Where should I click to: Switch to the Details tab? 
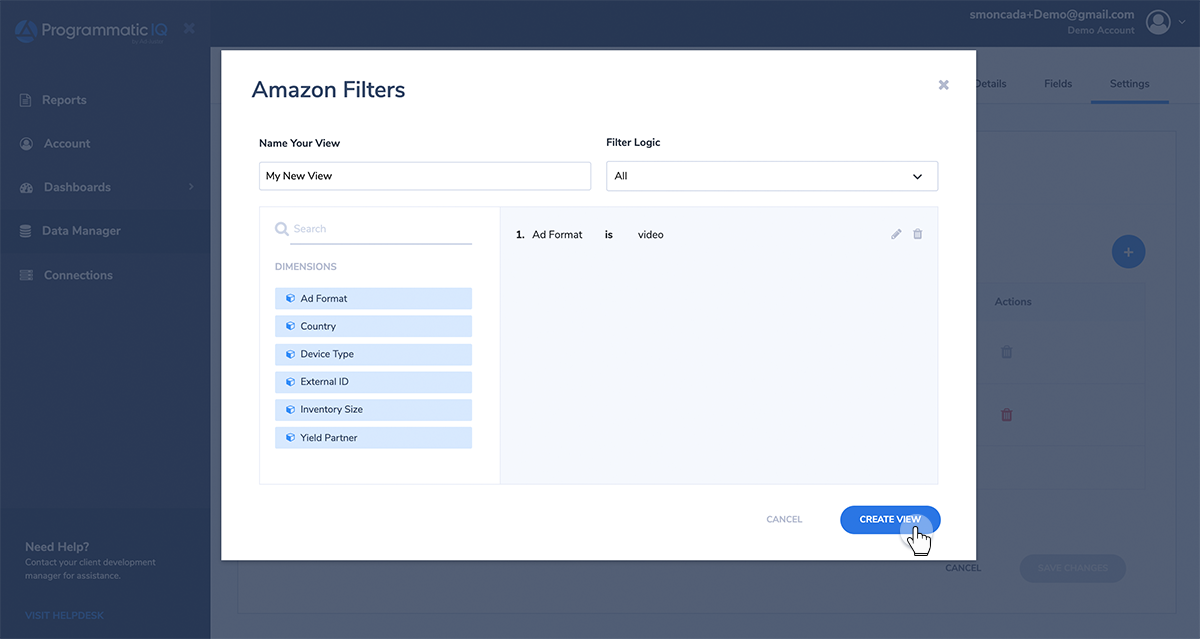pos(990,84)
